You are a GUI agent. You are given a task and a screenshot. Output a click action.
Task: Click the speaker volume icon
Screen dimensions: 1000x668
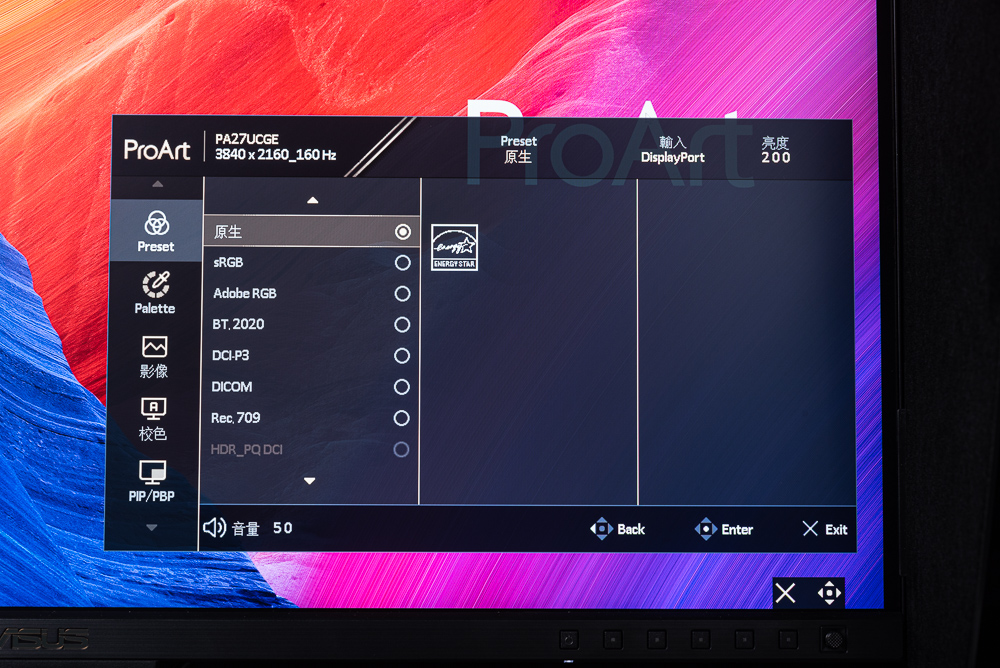(214, 528)
